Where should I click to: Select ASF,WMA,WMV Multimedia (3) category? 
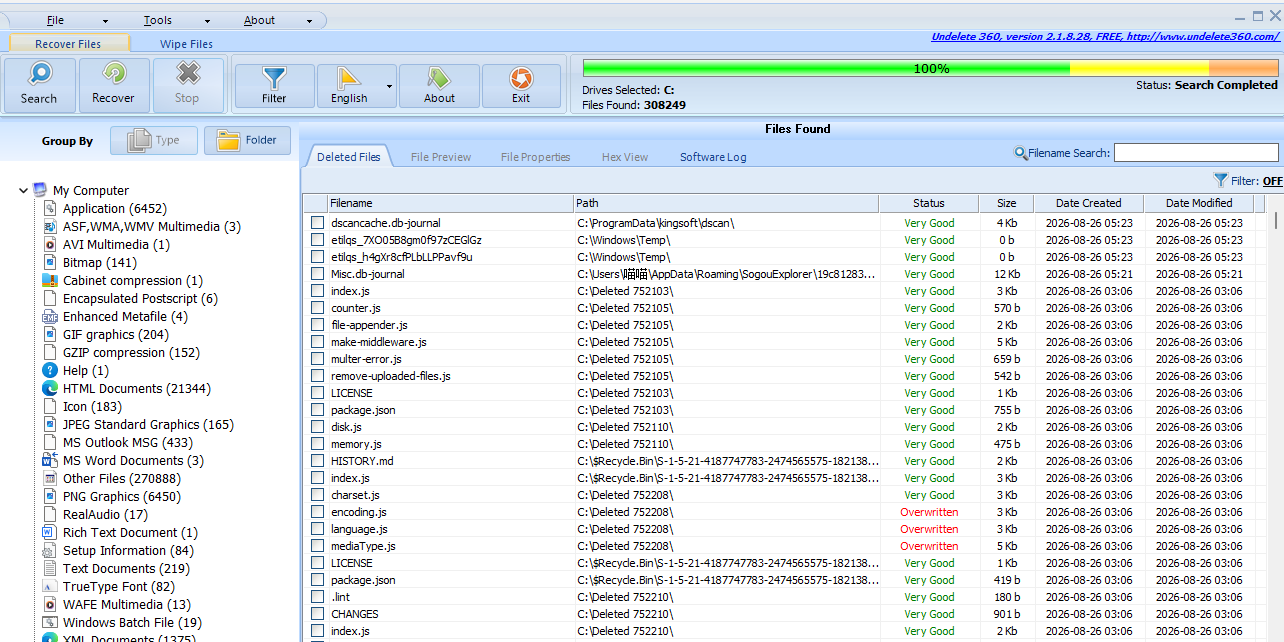point(152,226)
